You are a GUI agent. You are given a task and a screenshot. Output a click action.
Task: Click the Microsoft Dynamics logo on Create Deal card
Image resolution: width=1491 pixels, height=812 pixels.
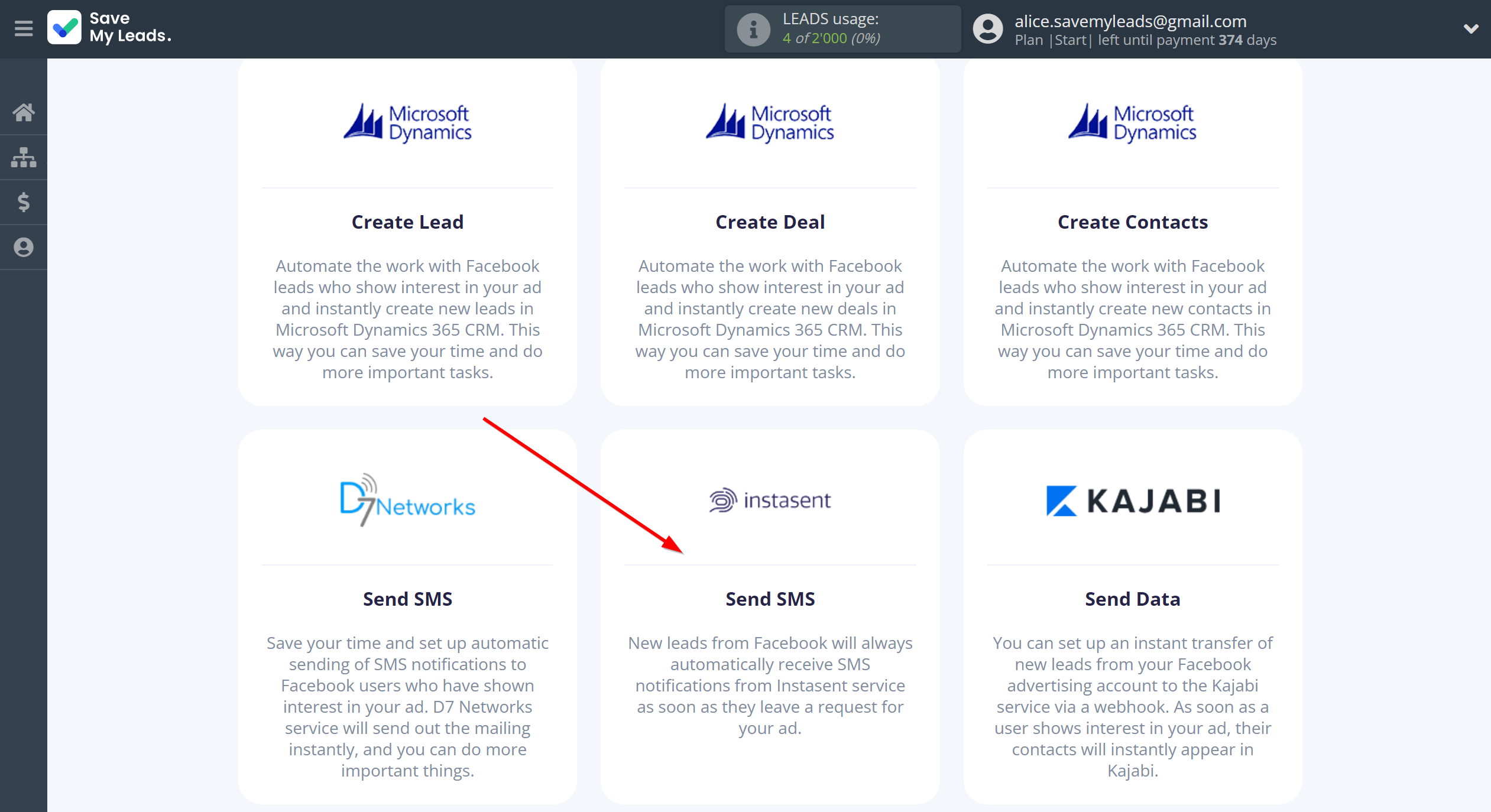770,123
